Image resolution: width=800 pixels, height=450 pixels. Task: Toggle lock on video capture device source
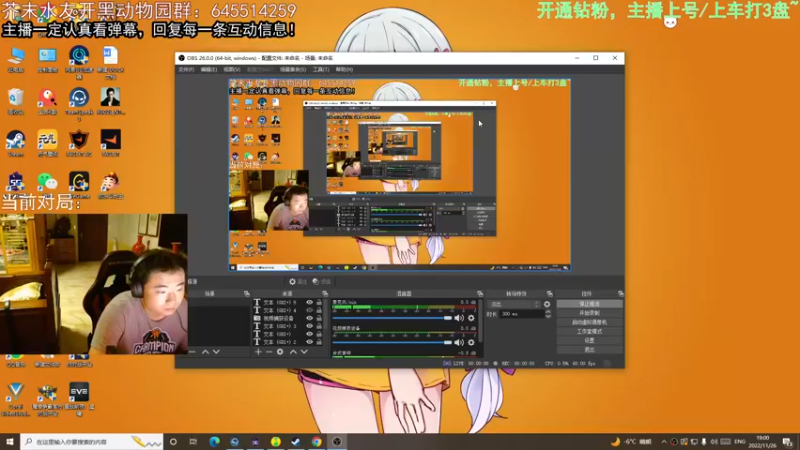pos(319,318)
